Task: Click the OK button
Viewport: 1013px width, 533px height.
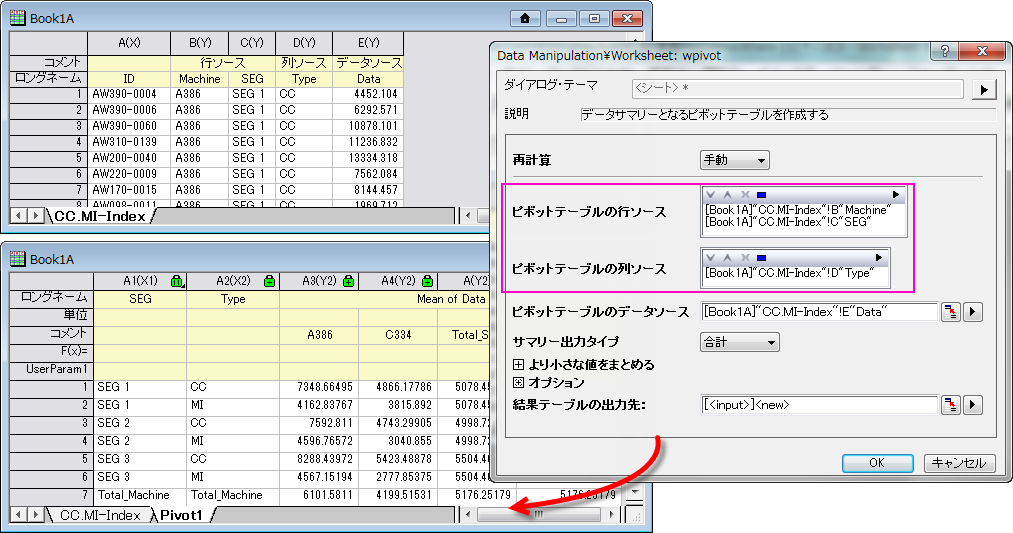Action: click(877, 463)
